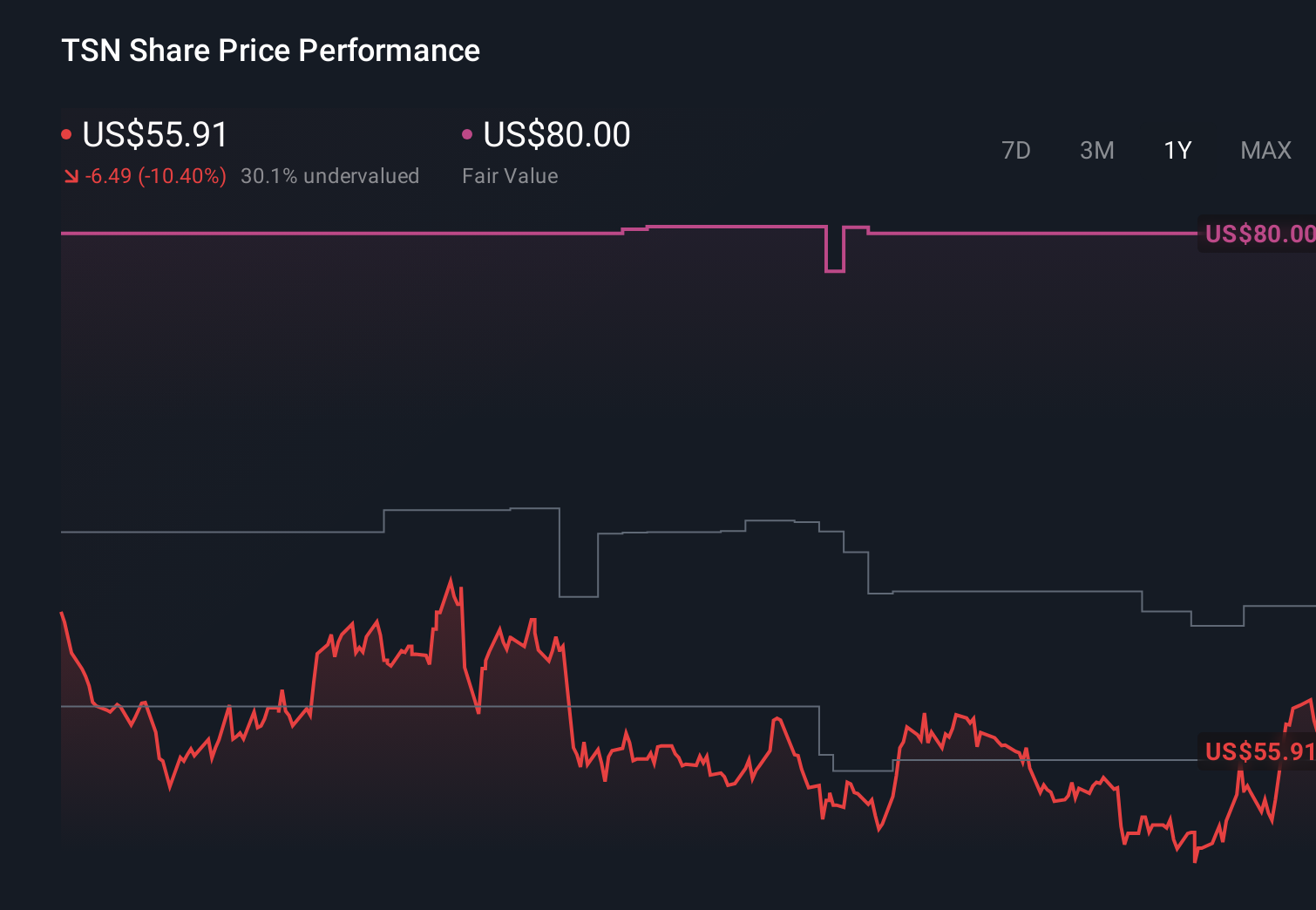Select the MAX time range
The height and width of the screenshot is (910, 1316).
pos(1265,150)
